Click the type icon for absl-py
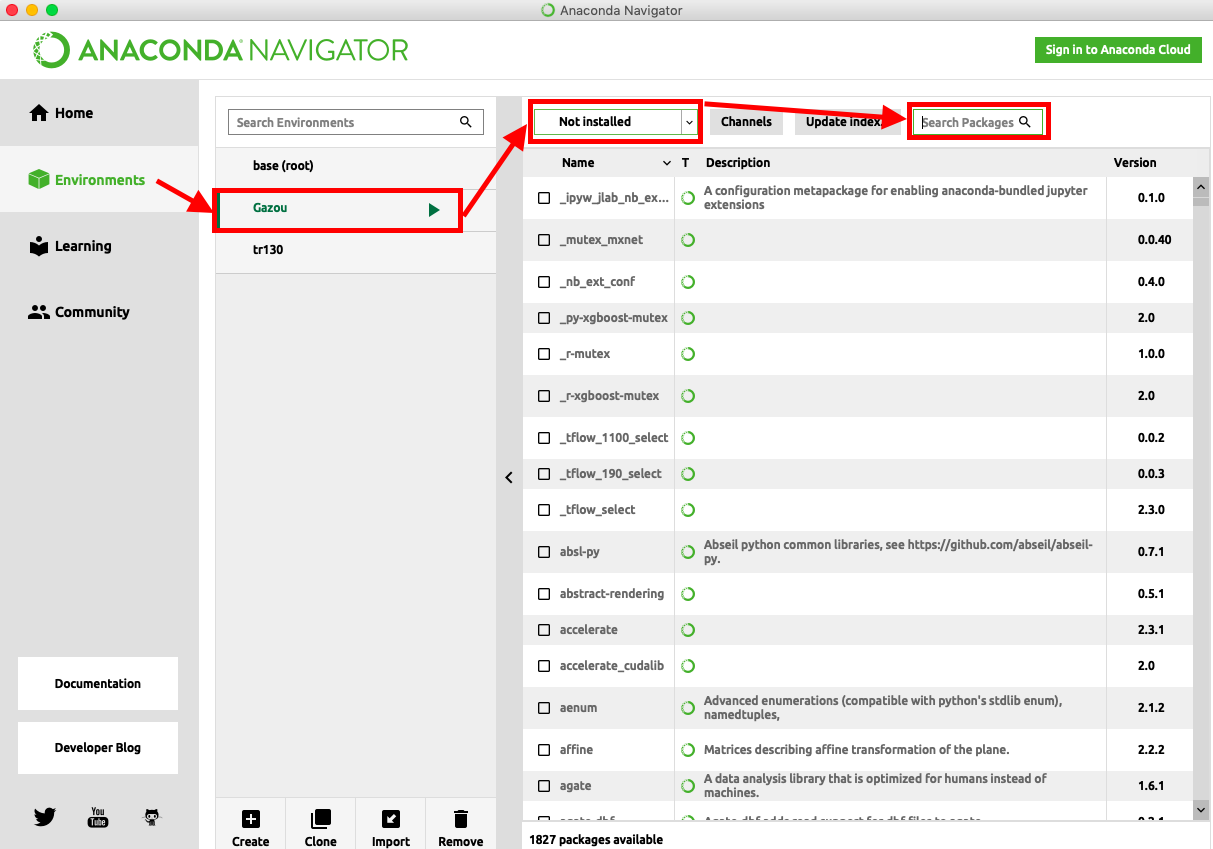1213x849 pixels. tap(688, 552)
